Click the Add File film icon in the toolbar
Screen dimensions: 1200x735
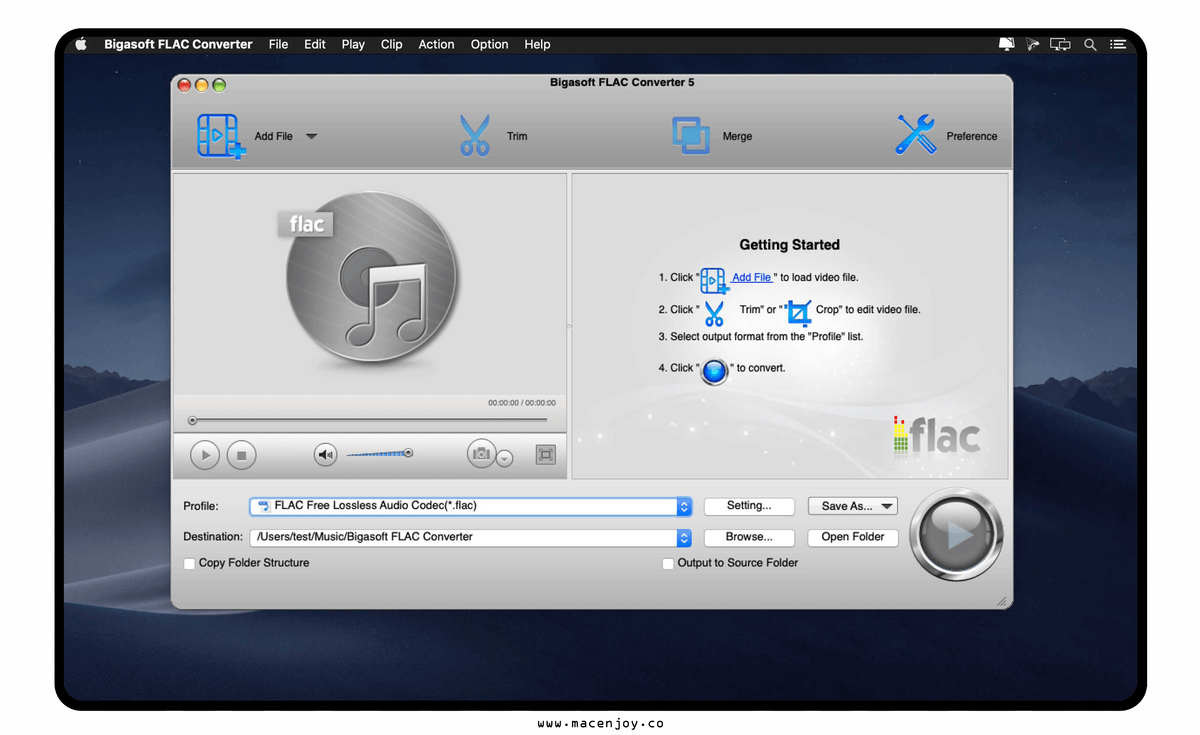tap(221, 136)
